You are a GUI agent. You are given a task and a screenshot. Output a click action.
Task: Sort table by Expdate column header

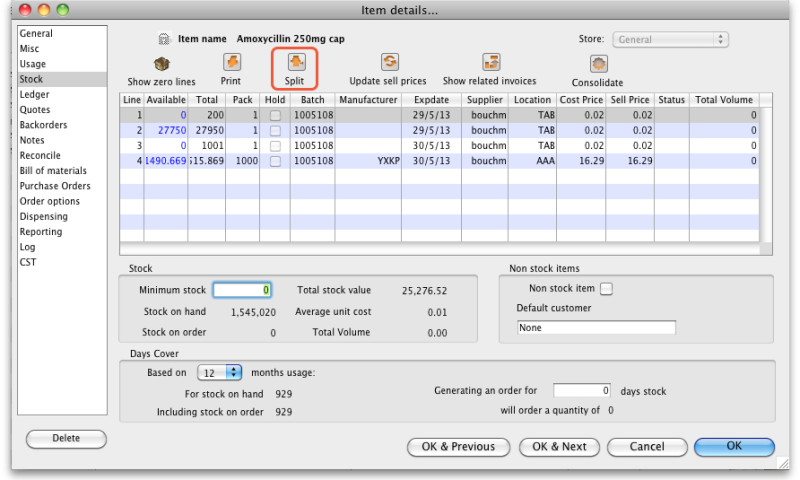[x=431, y=100]
